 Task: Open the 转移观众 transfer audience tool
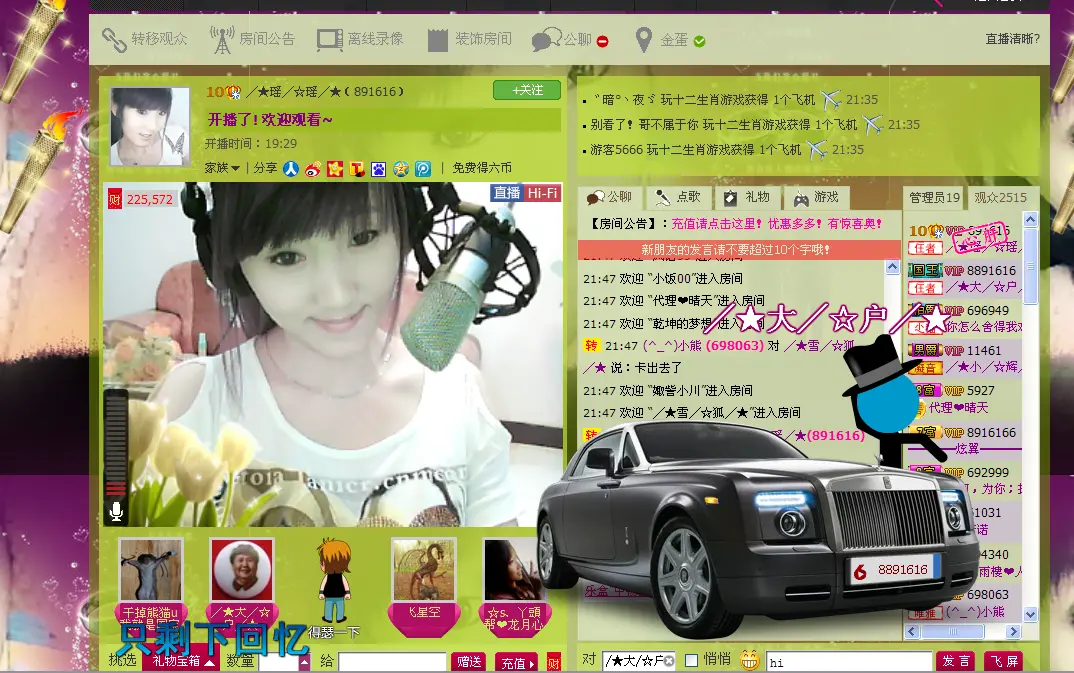click(145, 39)
